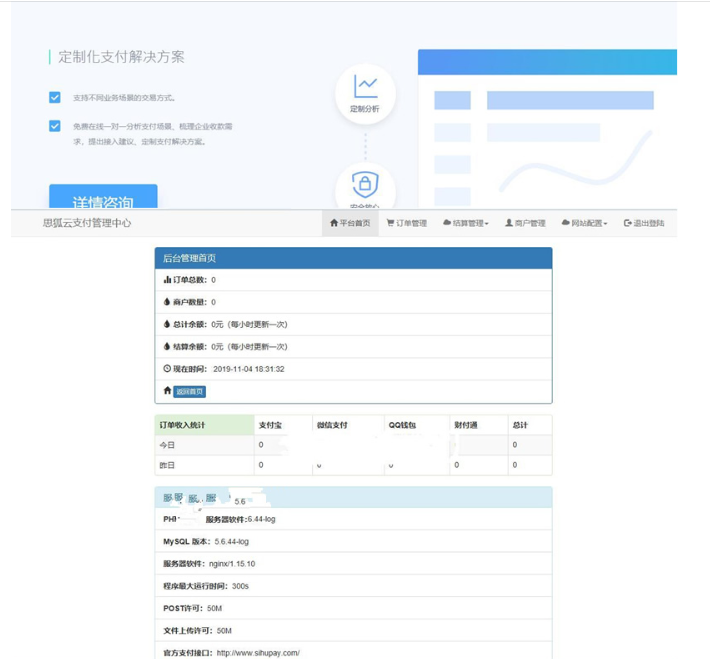The height and width of the screenshot is (659, 710).
Task: Click the home icon beside 返回首页 button
Action: tap(167, 391)
